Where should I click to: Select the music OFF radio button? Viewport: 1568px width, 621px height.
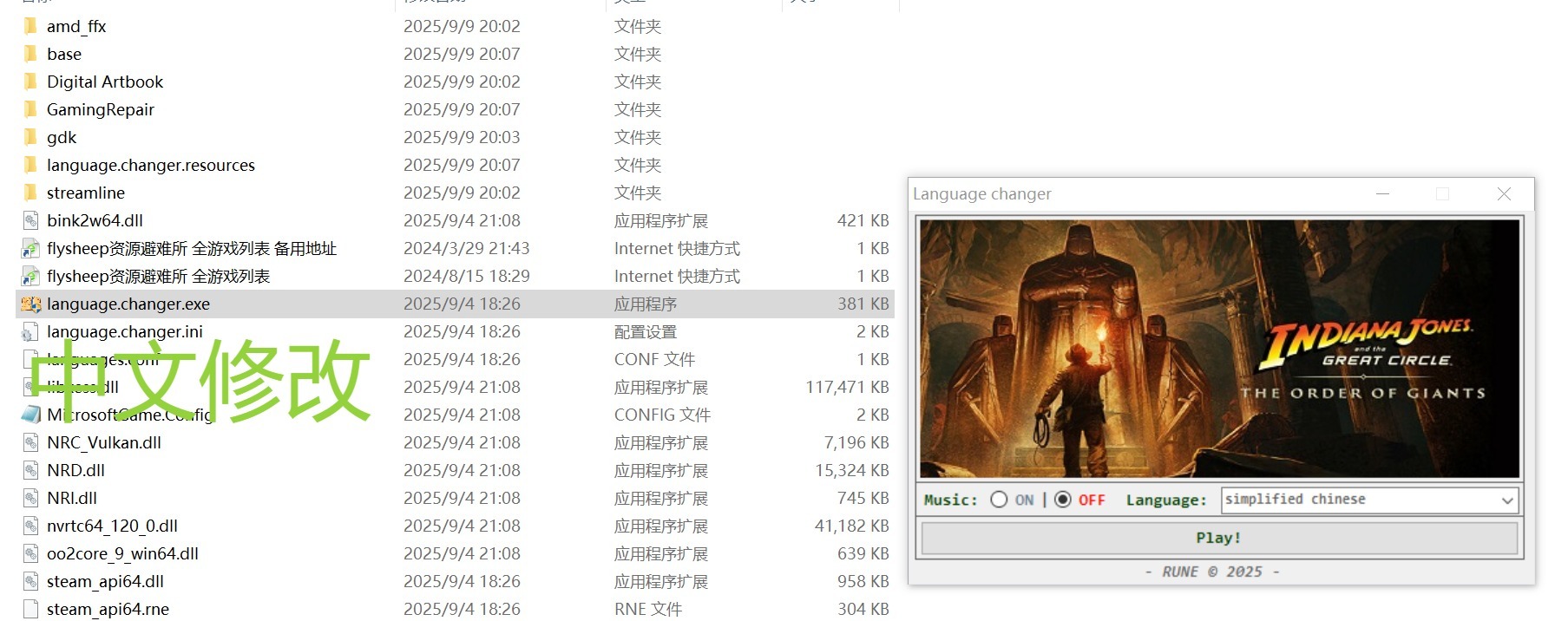point(1063,500)
